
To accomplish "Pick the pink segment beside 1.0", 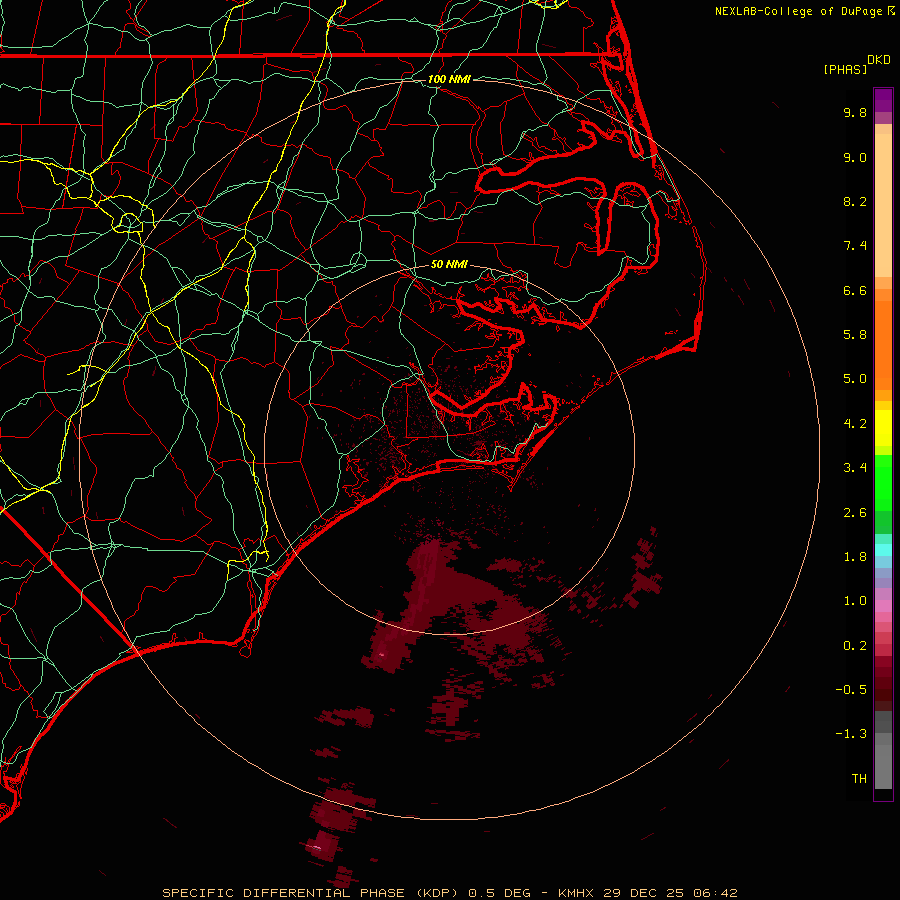I will (883, 606).
